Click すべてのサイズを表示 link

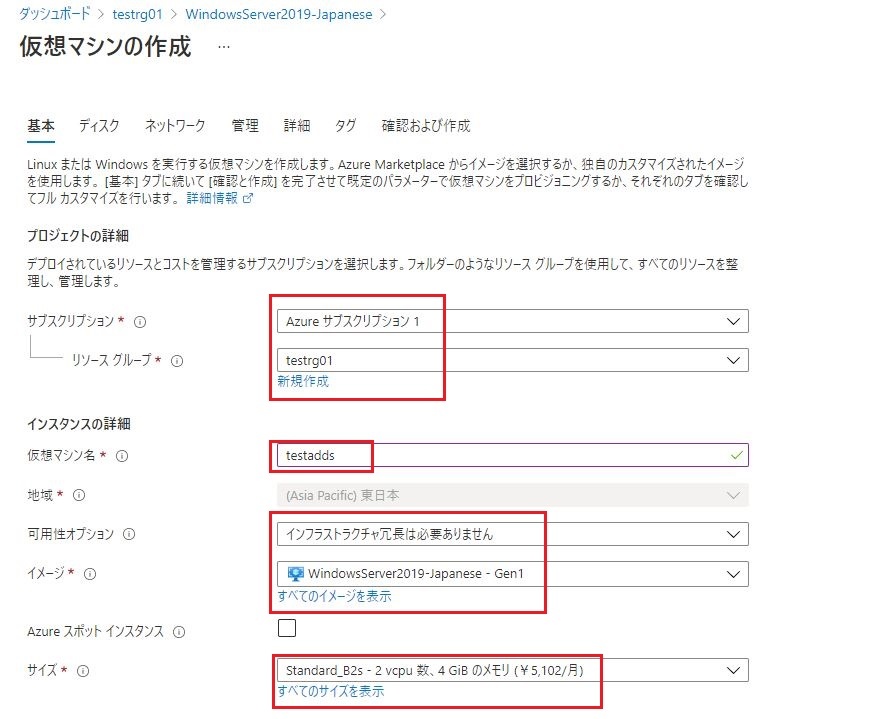coord(331,691)
